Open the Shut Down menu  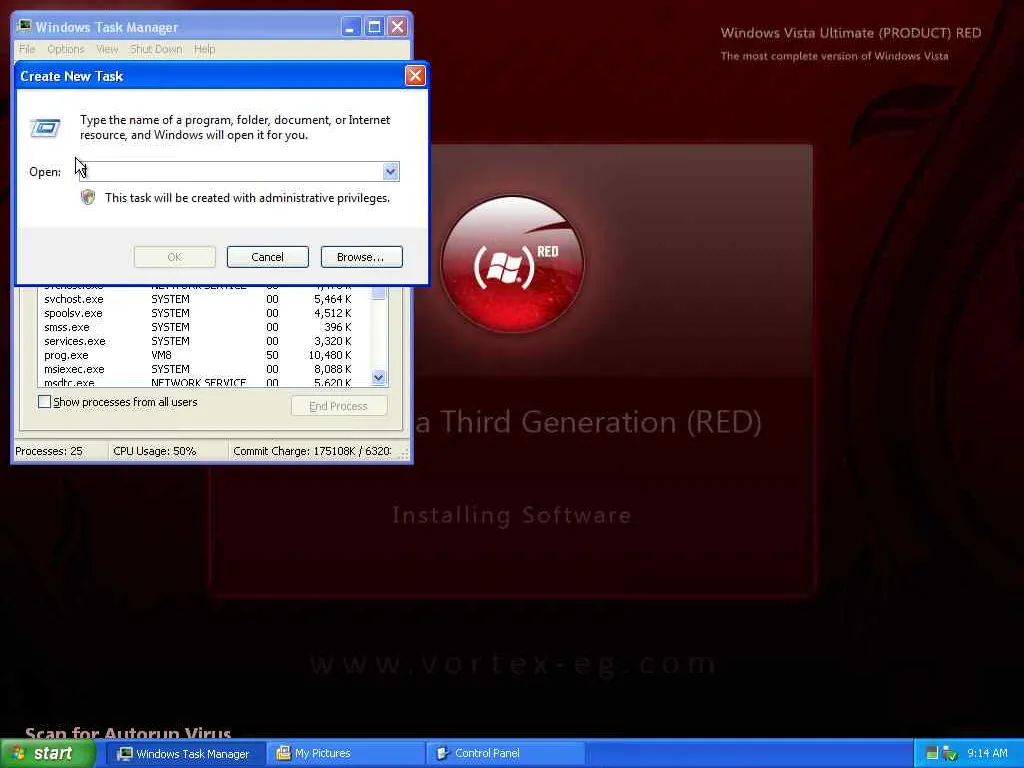point(156,49)
